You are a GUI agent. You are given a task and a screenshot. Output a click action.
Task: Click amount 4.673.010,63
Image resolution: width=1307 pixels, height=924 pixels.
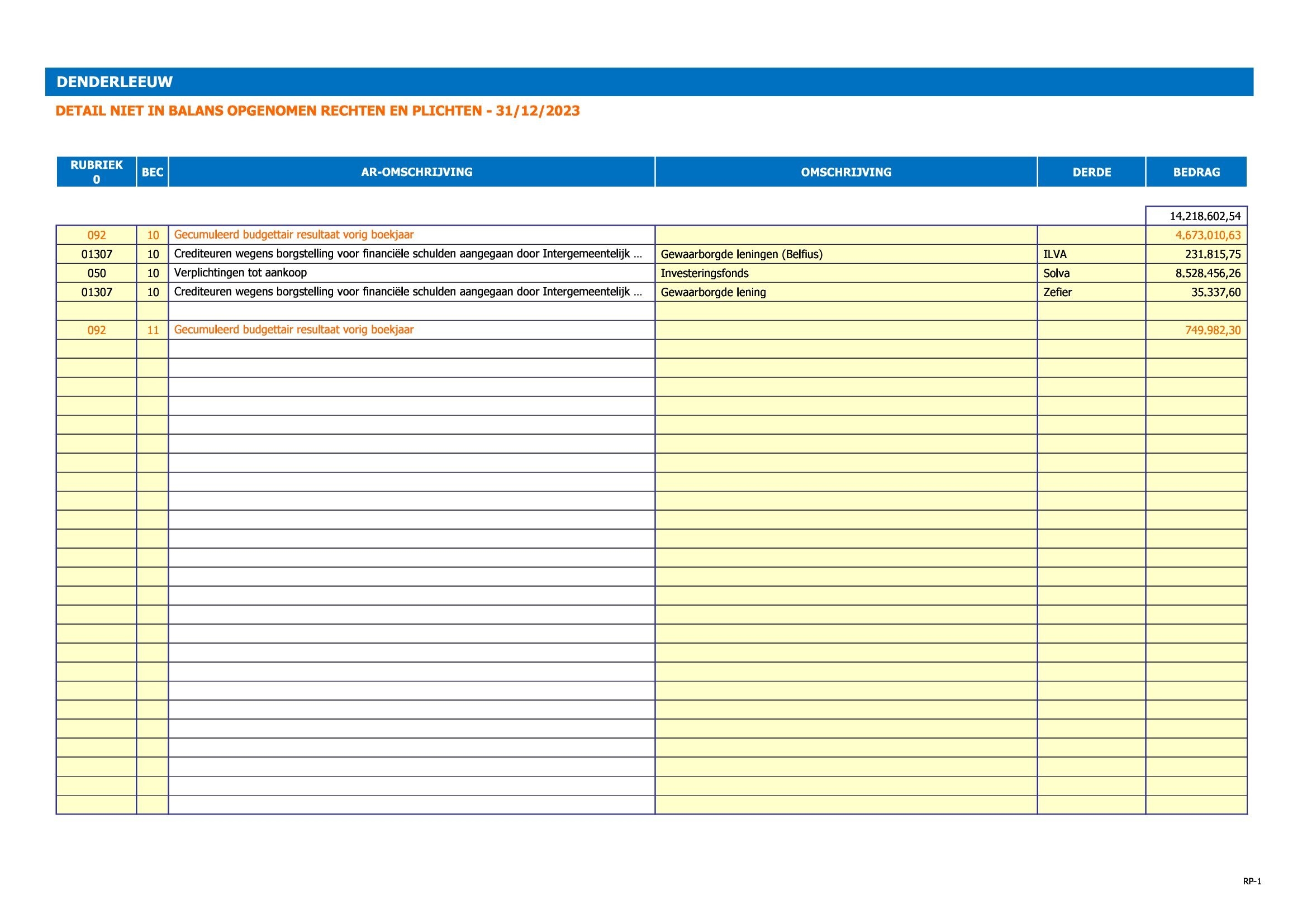[x=1196, y=235]
